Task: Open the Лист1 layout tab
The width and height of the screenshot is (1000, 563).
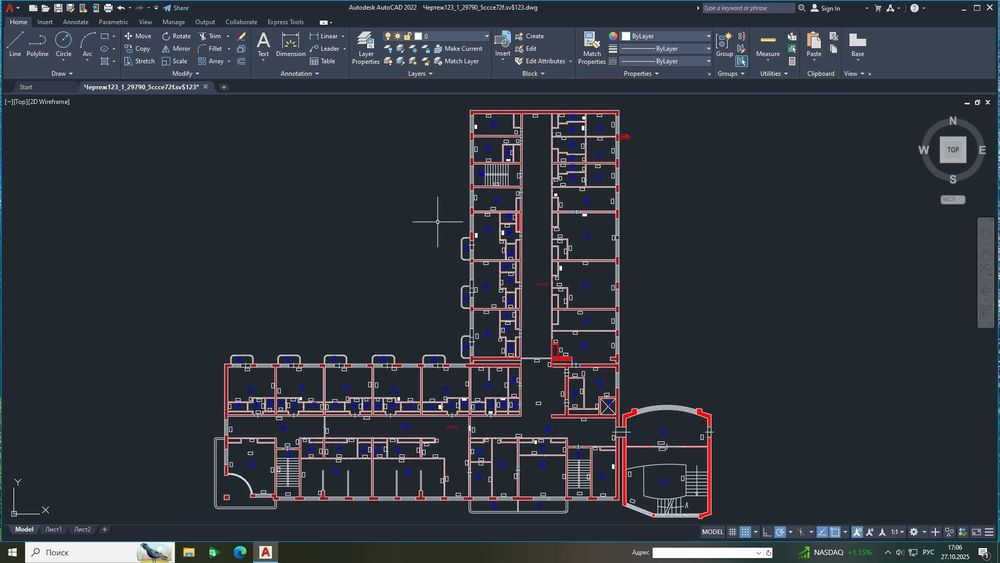Action: (53, 529)
